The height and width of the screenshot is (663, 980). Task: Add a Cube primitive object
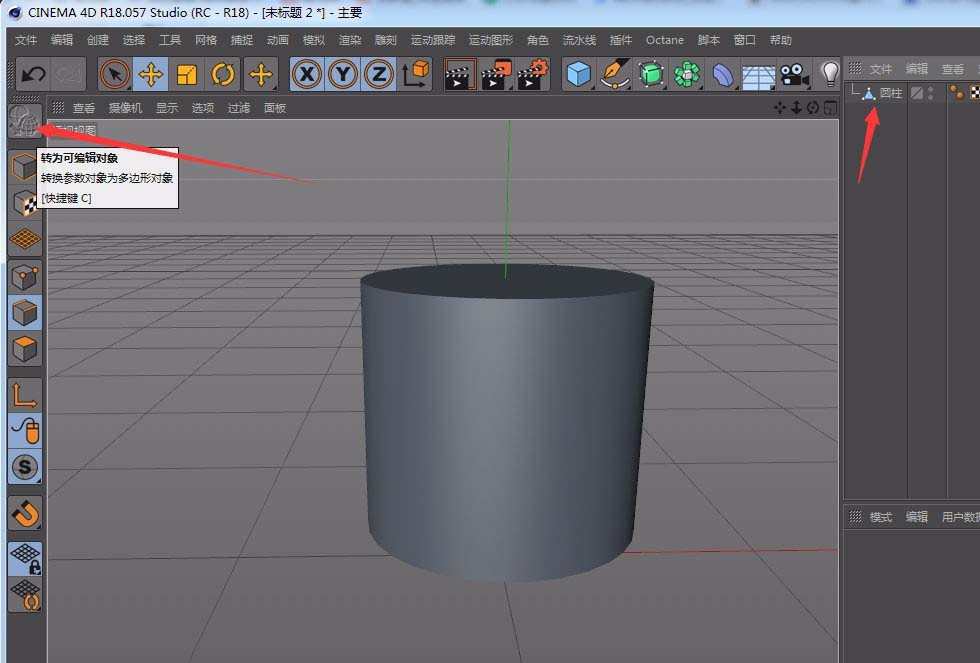579,75
